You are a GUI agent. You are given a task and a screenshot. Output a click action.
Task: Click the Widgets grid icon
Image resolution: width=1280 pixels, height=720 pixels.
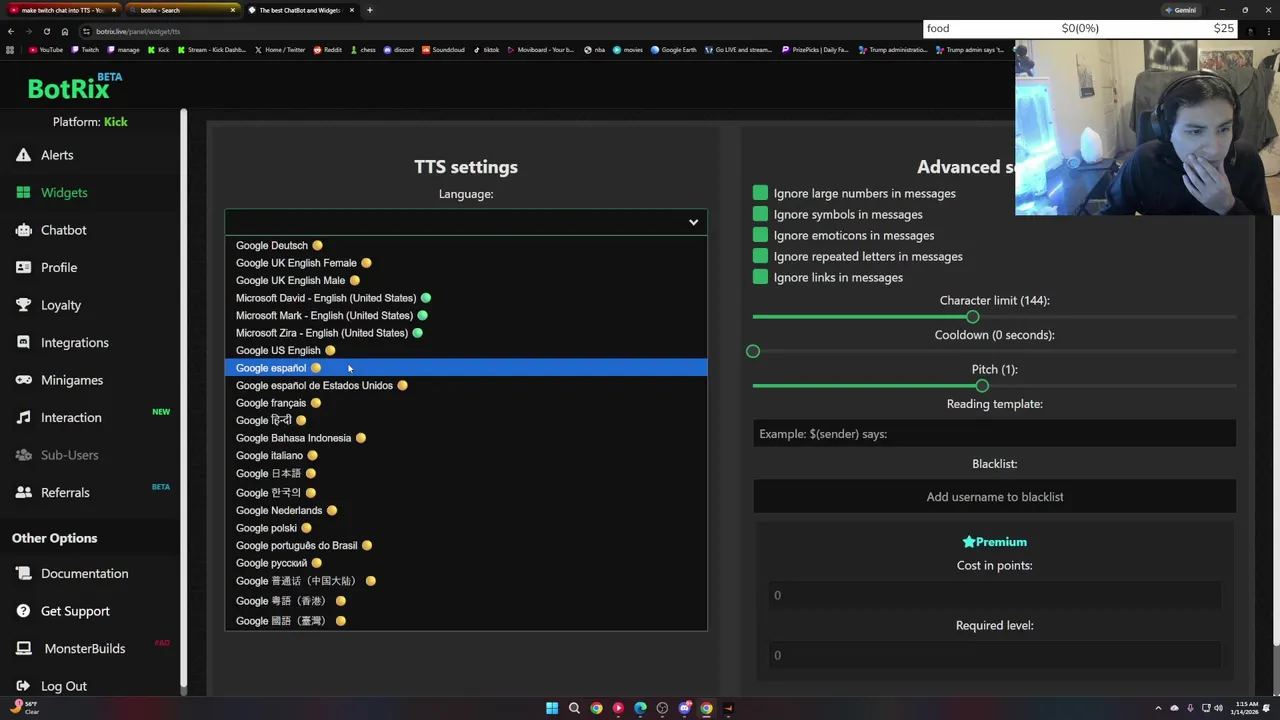[23, 192]
